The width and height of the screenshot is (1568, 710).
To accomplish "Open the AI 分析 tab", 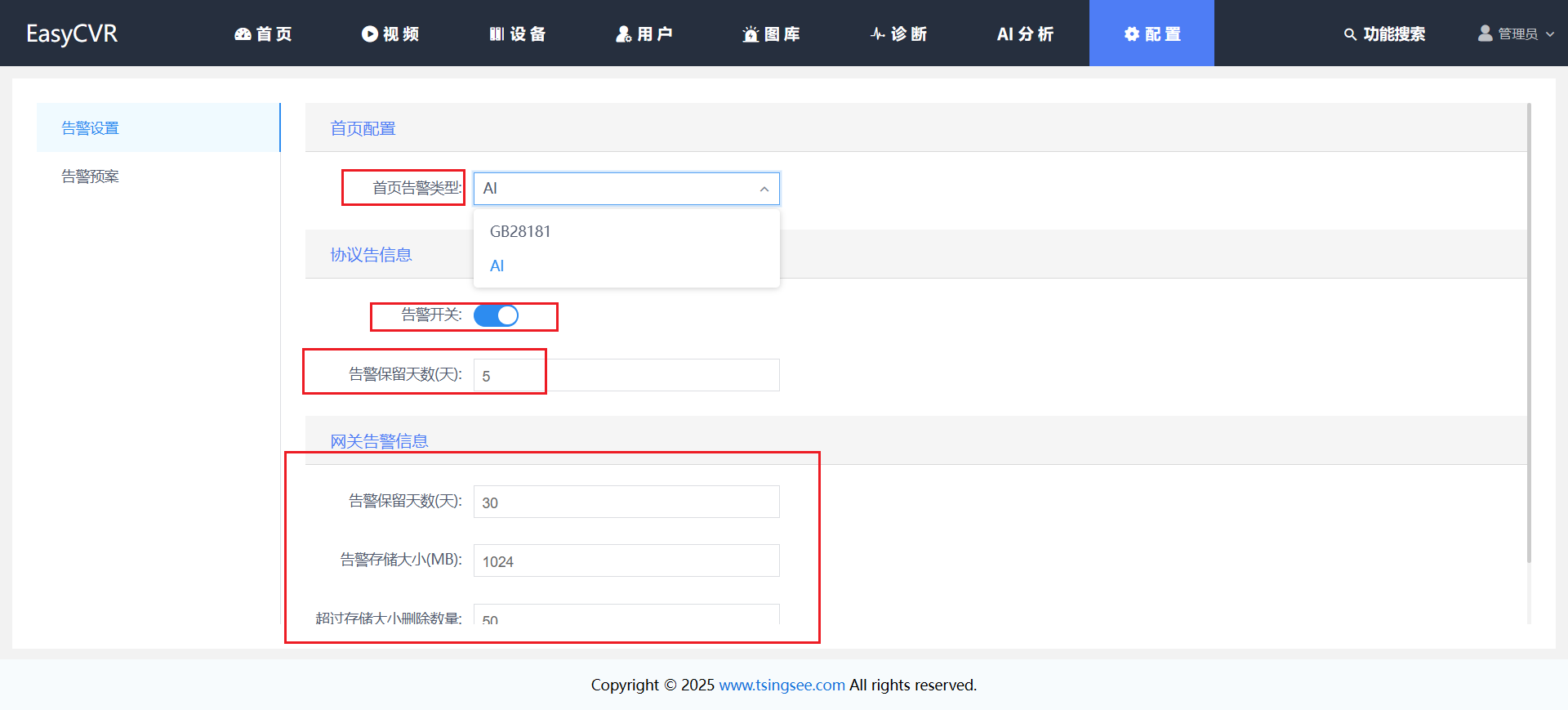I will click(x=1026, y=33).
